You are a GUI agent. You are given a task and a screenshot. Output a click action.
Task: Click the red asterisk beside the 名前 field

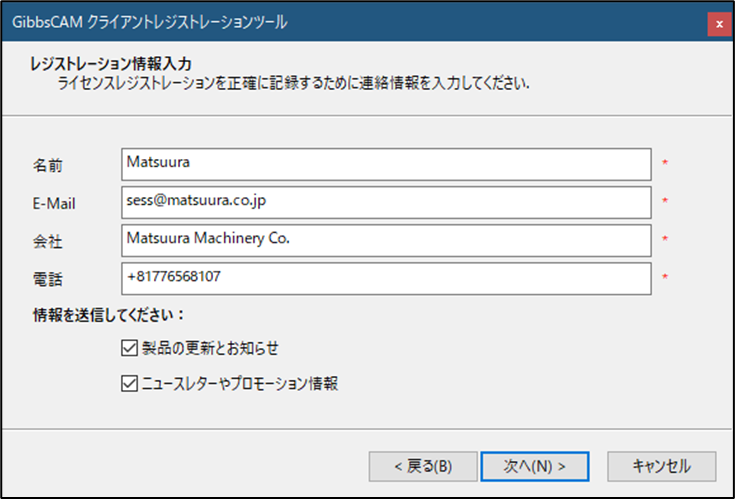tap(665, 162)
